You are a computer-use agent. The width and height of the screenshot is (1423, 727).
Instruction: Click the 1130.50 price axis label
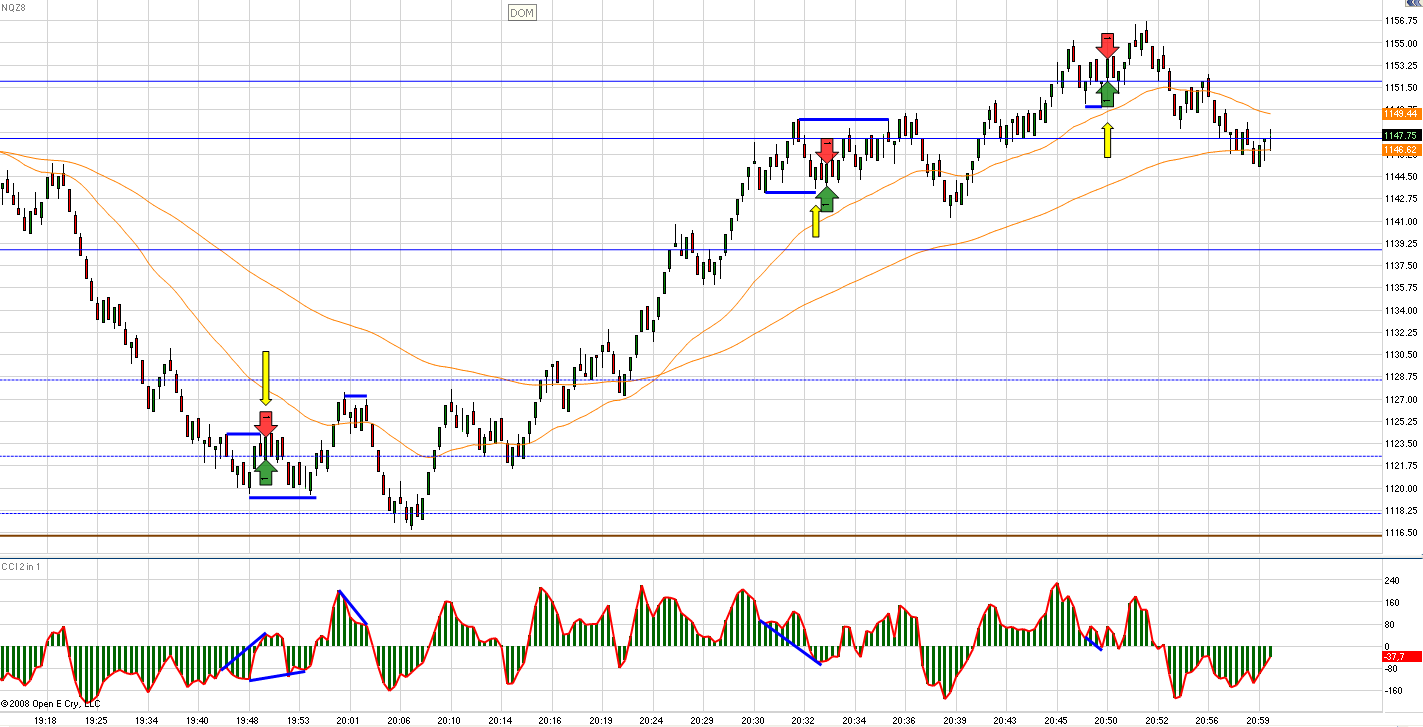[x=1401, y=354]
